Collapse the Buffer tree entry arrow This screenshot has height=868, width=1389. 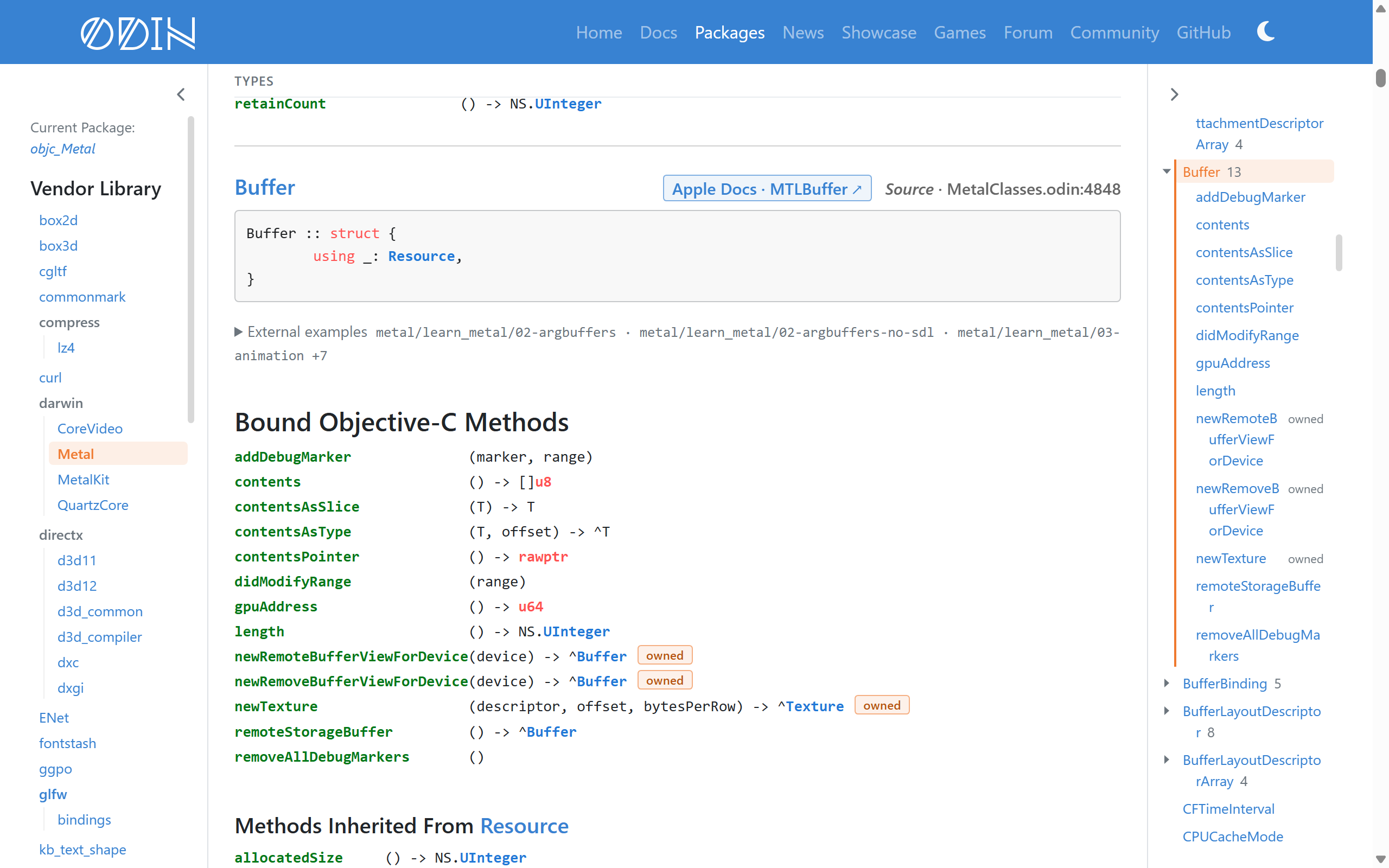click(1167, 171)
